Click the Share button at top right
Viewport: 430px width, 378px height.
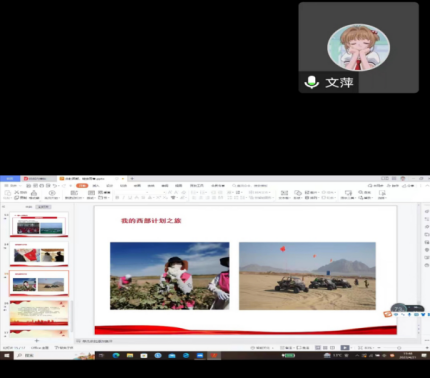(x=408, y=185)
